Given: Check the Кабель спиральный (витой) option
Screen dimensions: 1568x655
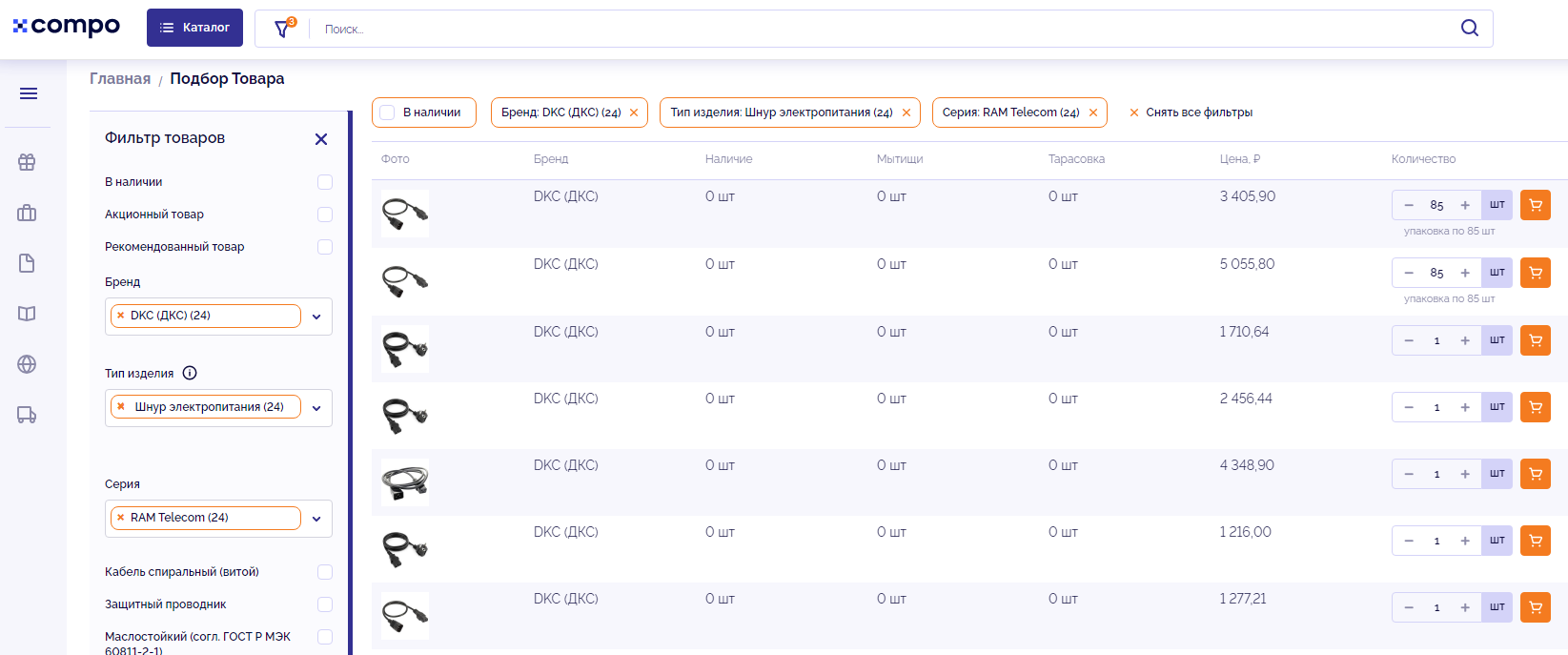Looking at the screenshot, I should click(x=325, y=572).
